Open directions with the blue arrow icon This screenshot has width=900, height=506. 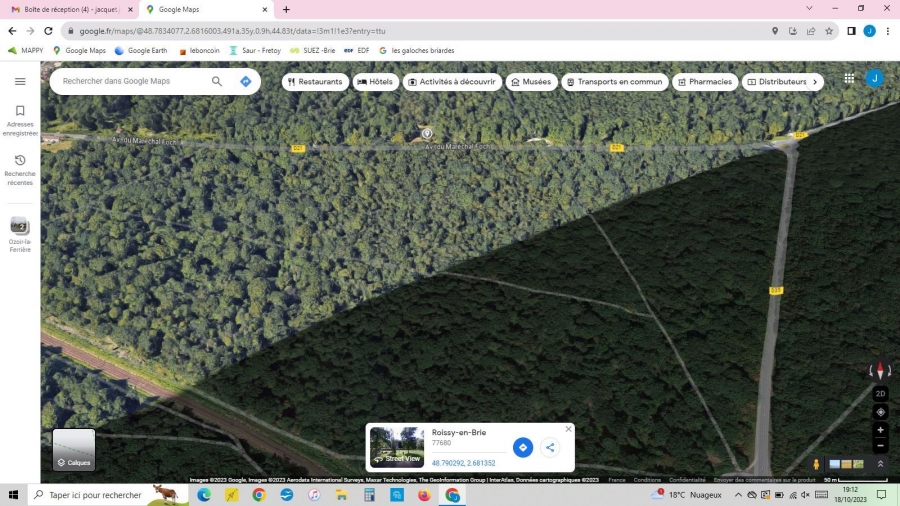[245, 81]
